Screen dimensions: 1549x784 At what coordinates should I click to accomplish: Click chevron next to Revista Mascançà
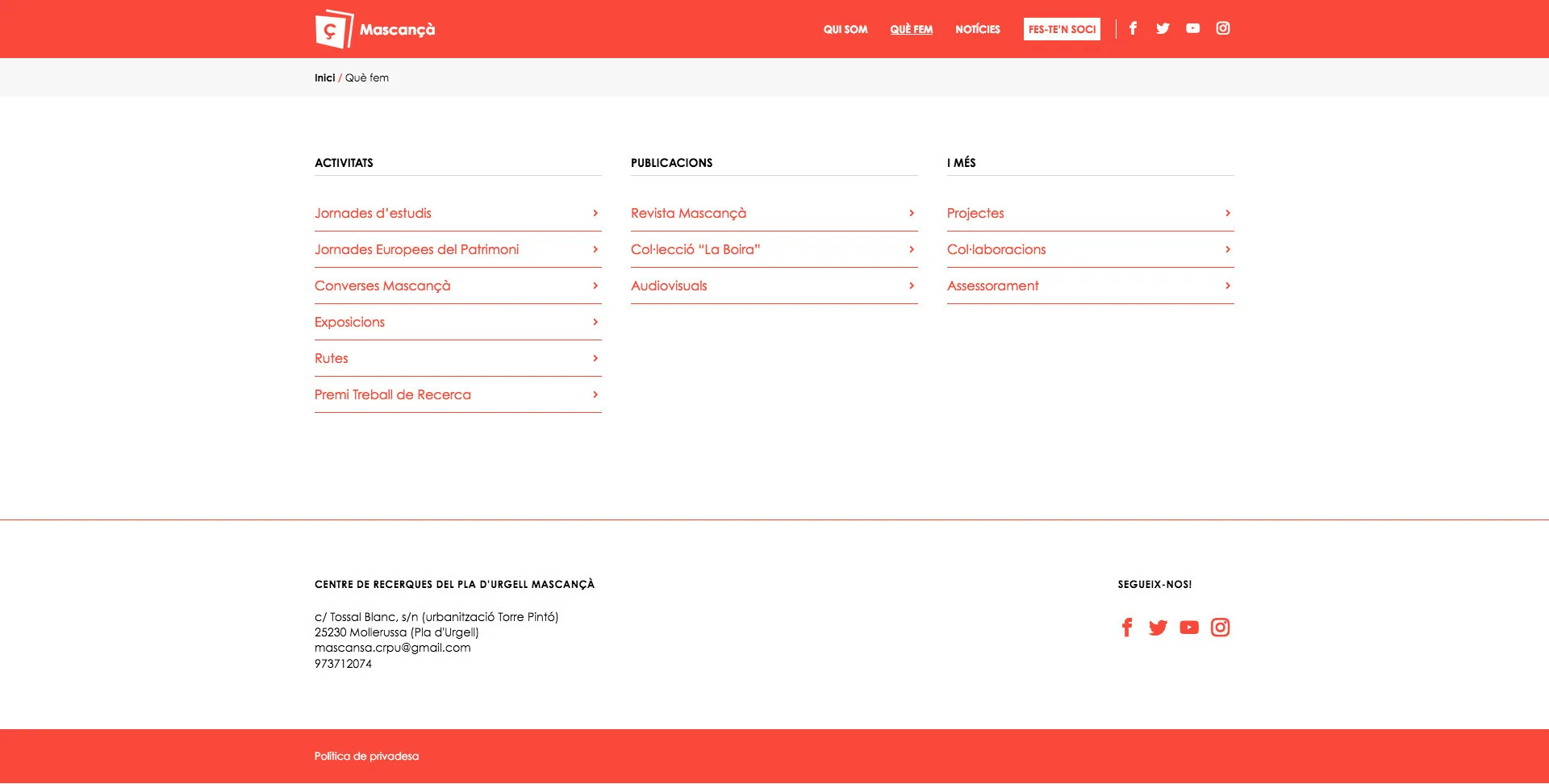coord(912,213)
